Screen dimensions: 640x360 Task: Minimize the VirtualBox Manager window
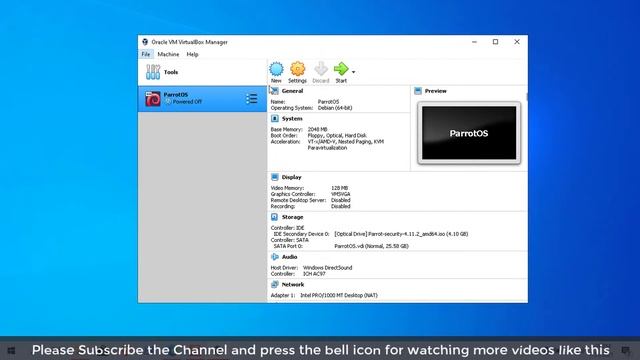pos(474,42)
